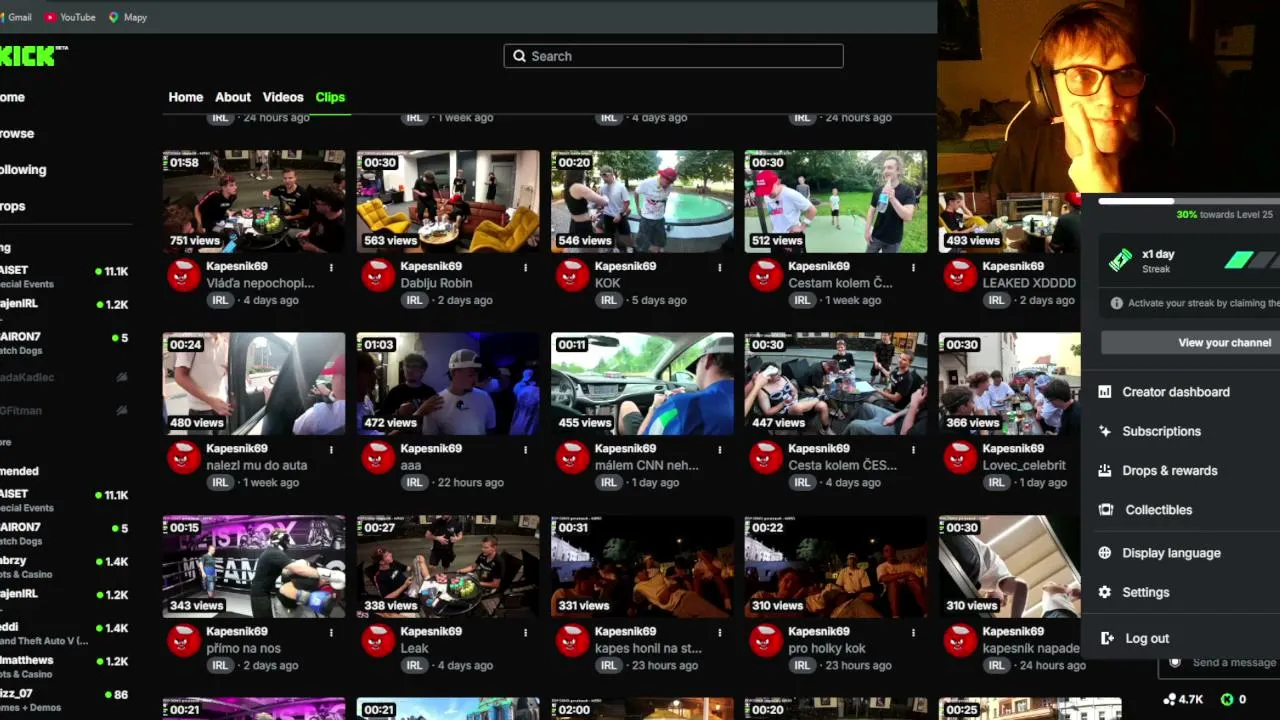Open the Gmail bookmark icon
Image resolution: width=1280 pixels, height=720 pixels.
click(4, 17)
